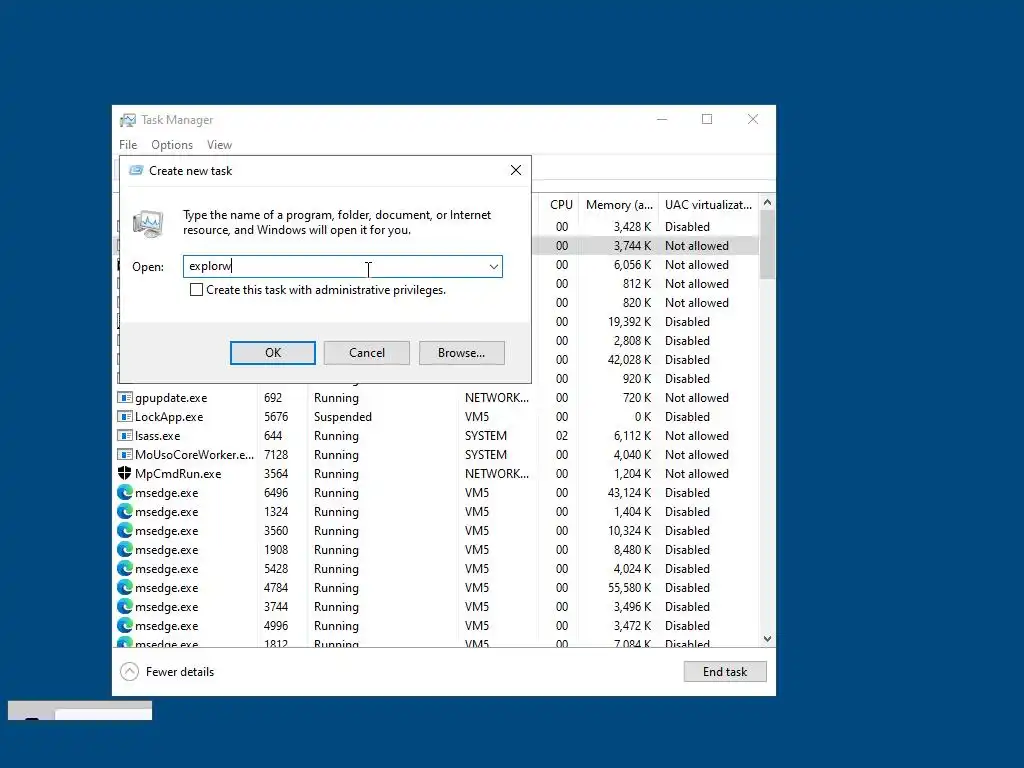This screenshot has width=1024, height=768.
Task: Click PID 7128 cell
Action: (276, 455)
